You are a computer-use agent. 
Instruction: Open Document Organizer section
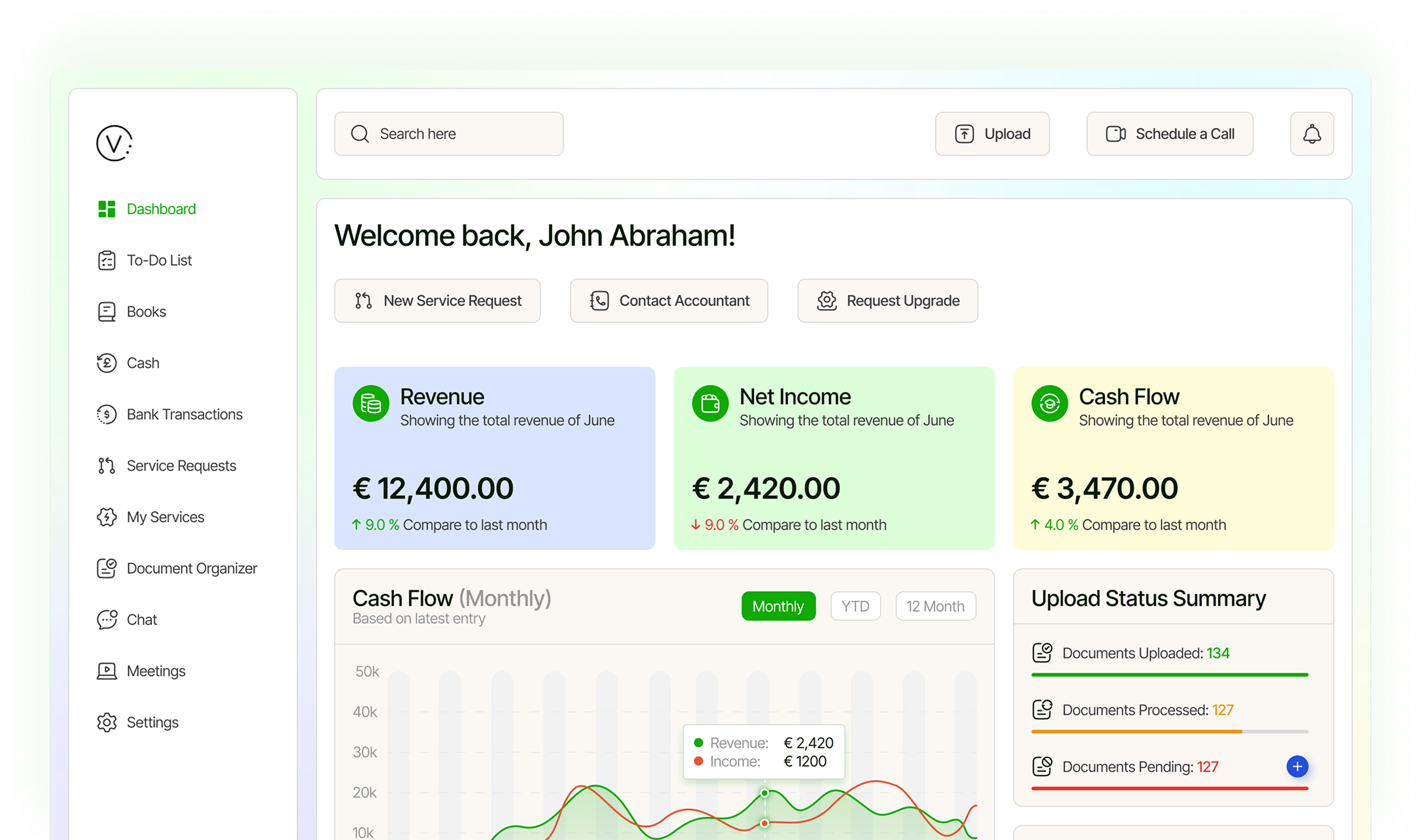click(x=177, y=568)
